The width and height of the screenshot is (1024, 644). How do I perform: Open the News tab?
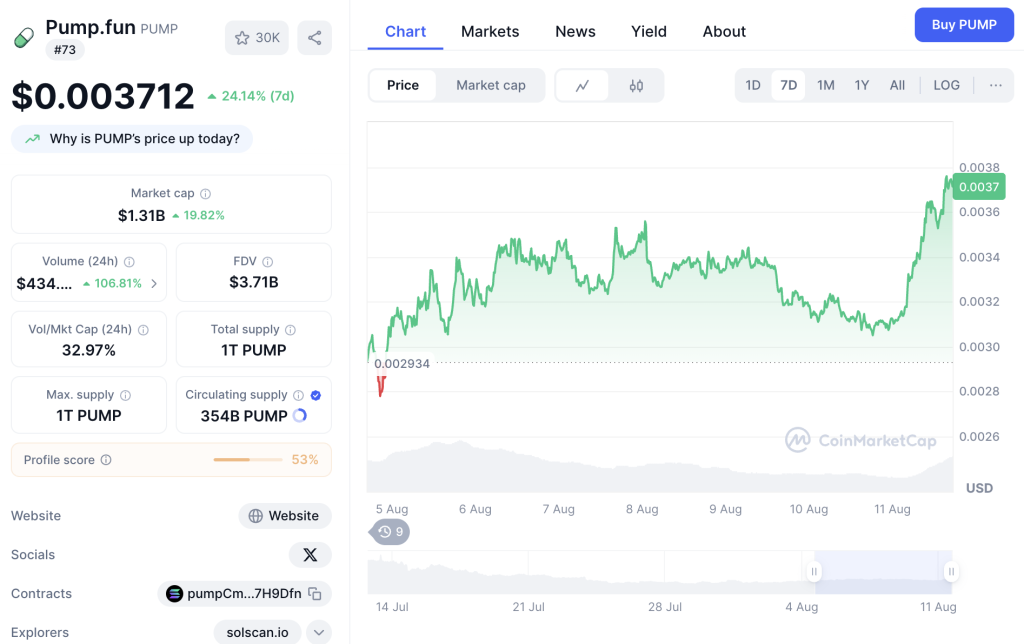point(575,31)
